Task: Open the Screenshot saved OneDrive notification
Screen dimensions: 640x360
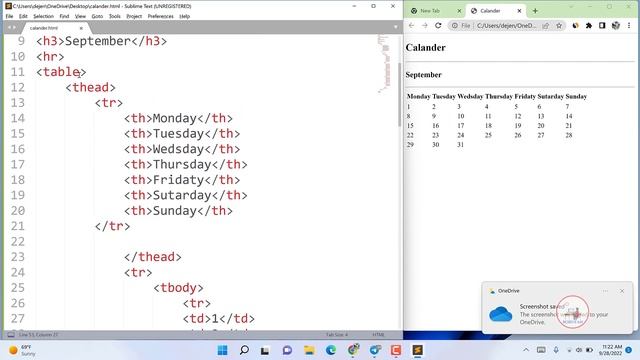Action: pyautogui.click(x=558, y=308)
